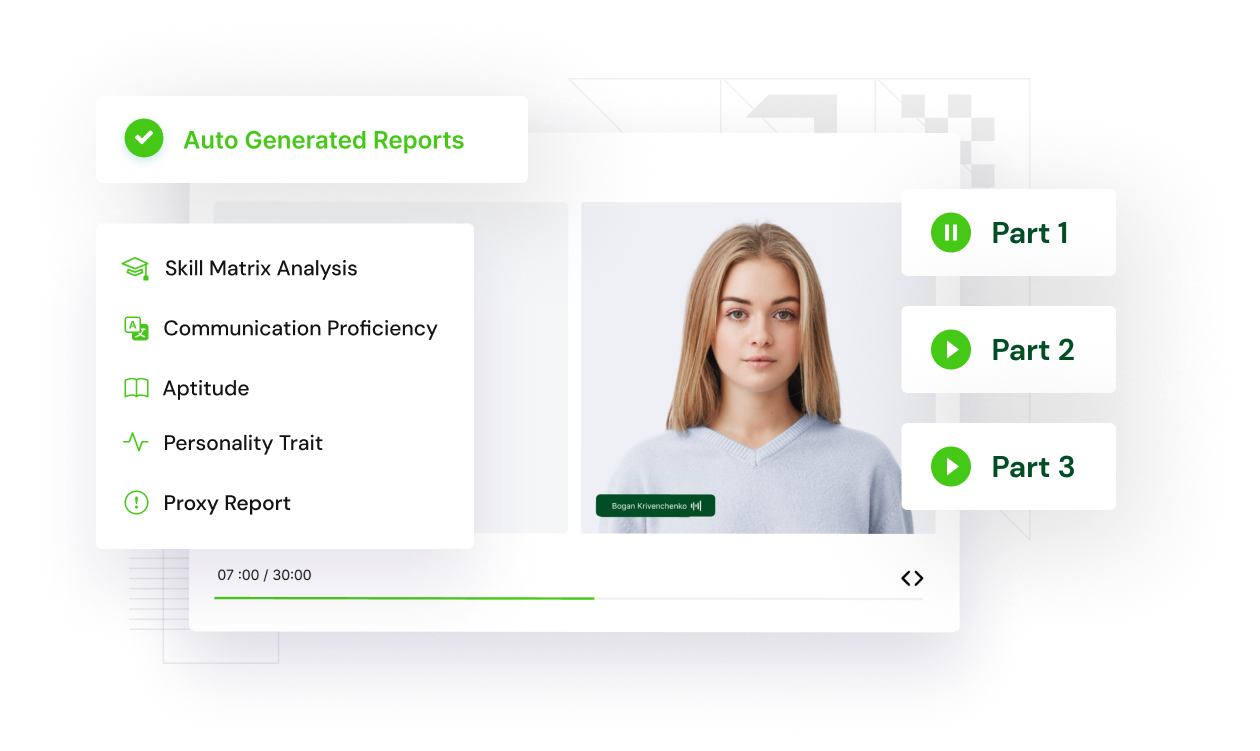Select the Personality Trait report

[243, 442]
